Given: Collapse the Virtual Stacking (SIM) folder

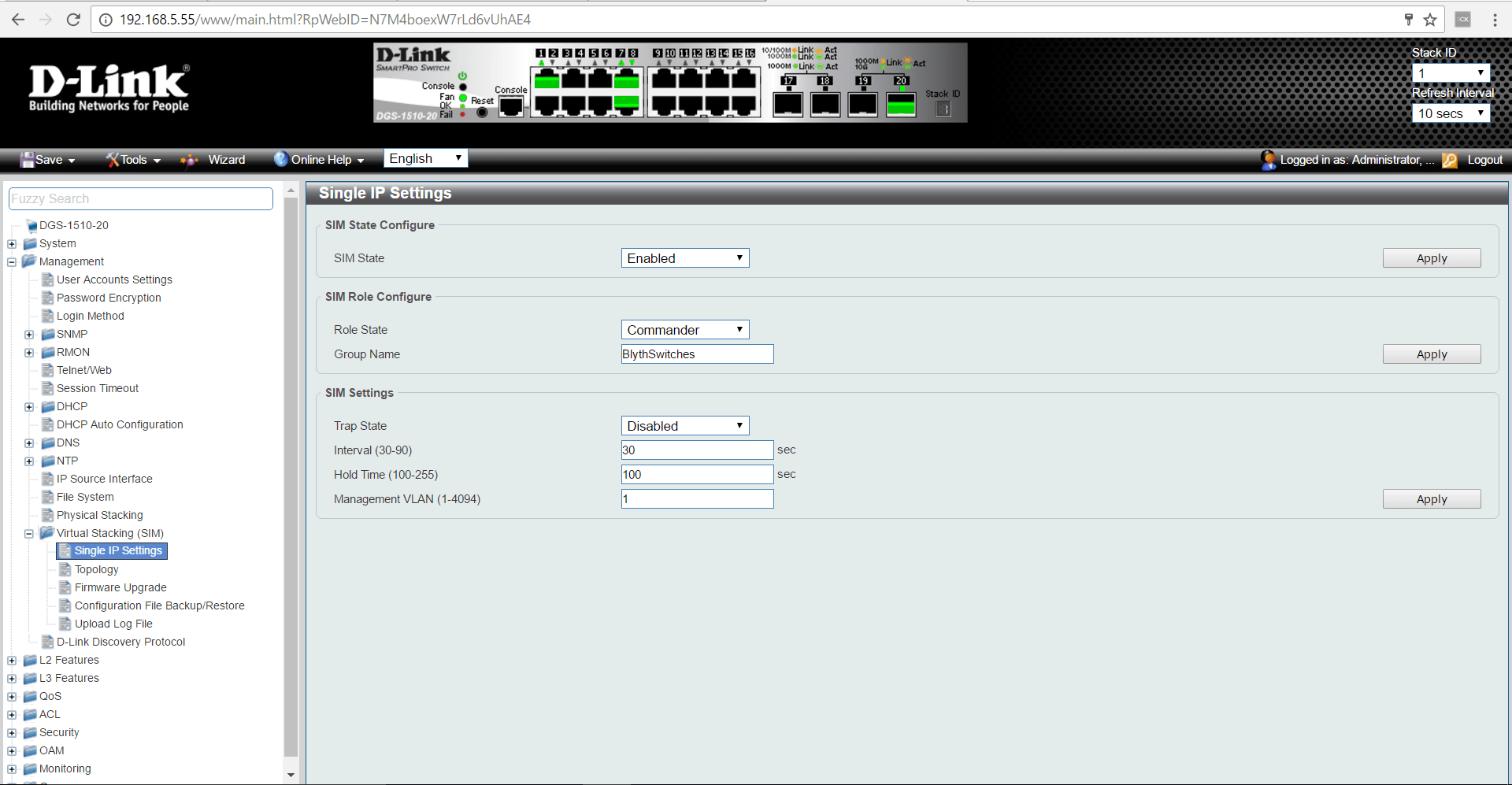Looking at the screenshot, I should pyautogui.click(x=29, y=534).
